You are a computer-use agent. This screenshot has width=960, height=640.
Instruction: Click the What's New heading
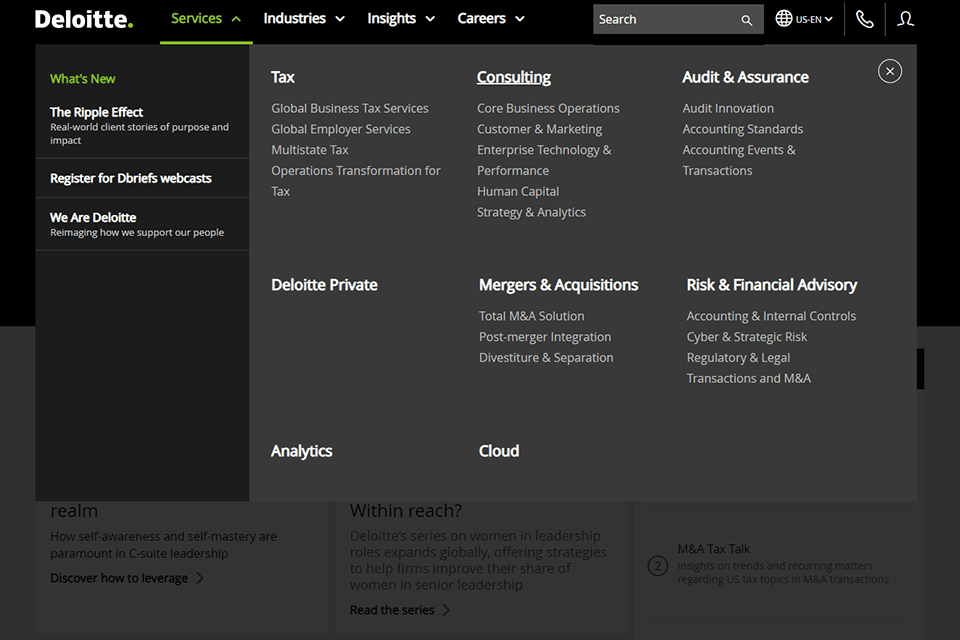83,78
